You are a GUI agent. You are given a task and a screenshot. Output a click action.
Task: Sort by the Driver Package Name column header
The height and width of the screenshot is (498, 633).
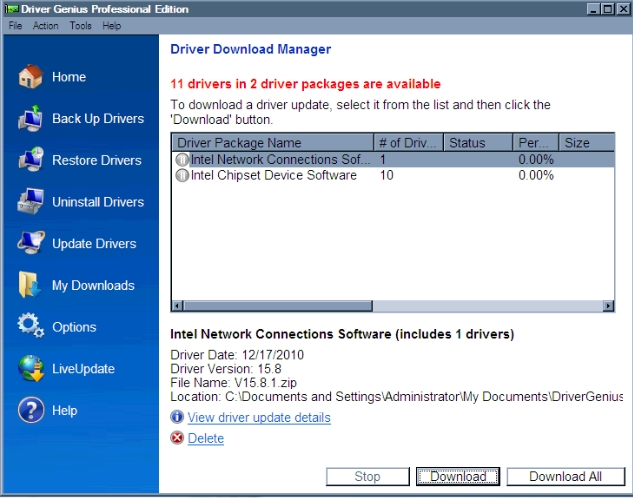coord(272,143)
